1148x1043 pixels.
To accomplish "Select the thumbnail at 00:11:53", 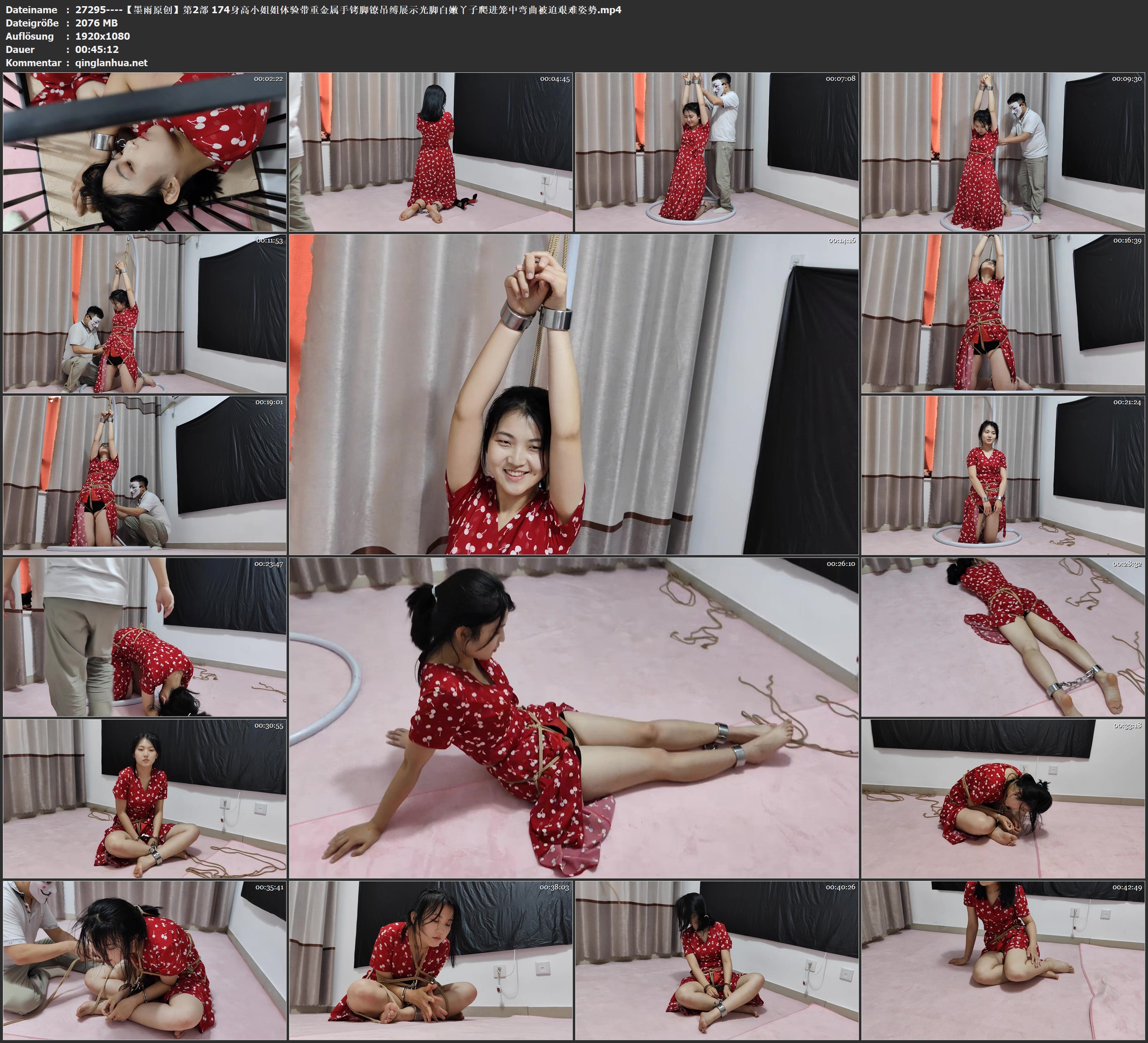I will click(145, 313).
